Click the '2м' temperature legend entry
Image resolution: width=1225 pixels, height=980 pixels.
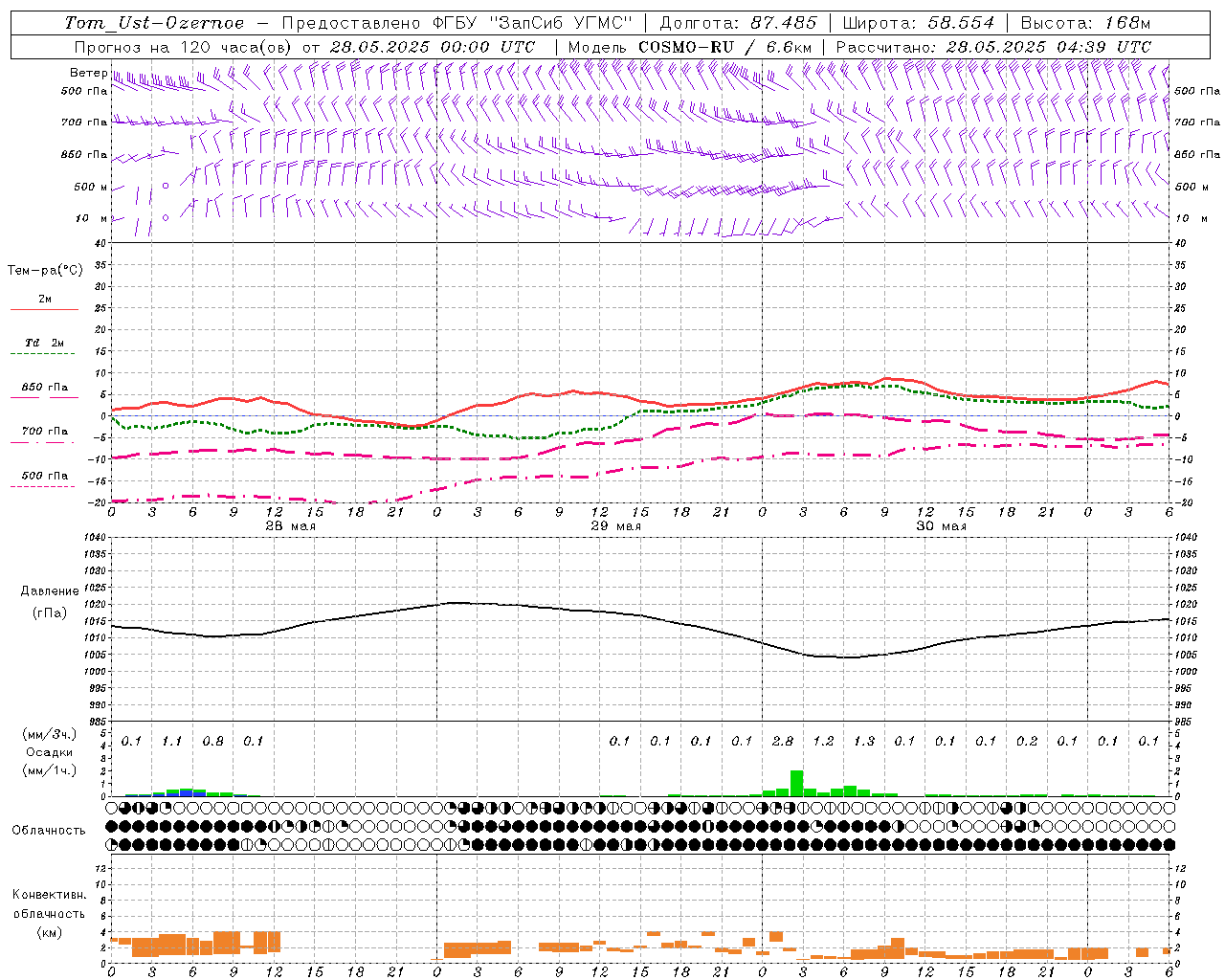pos(45,299)
